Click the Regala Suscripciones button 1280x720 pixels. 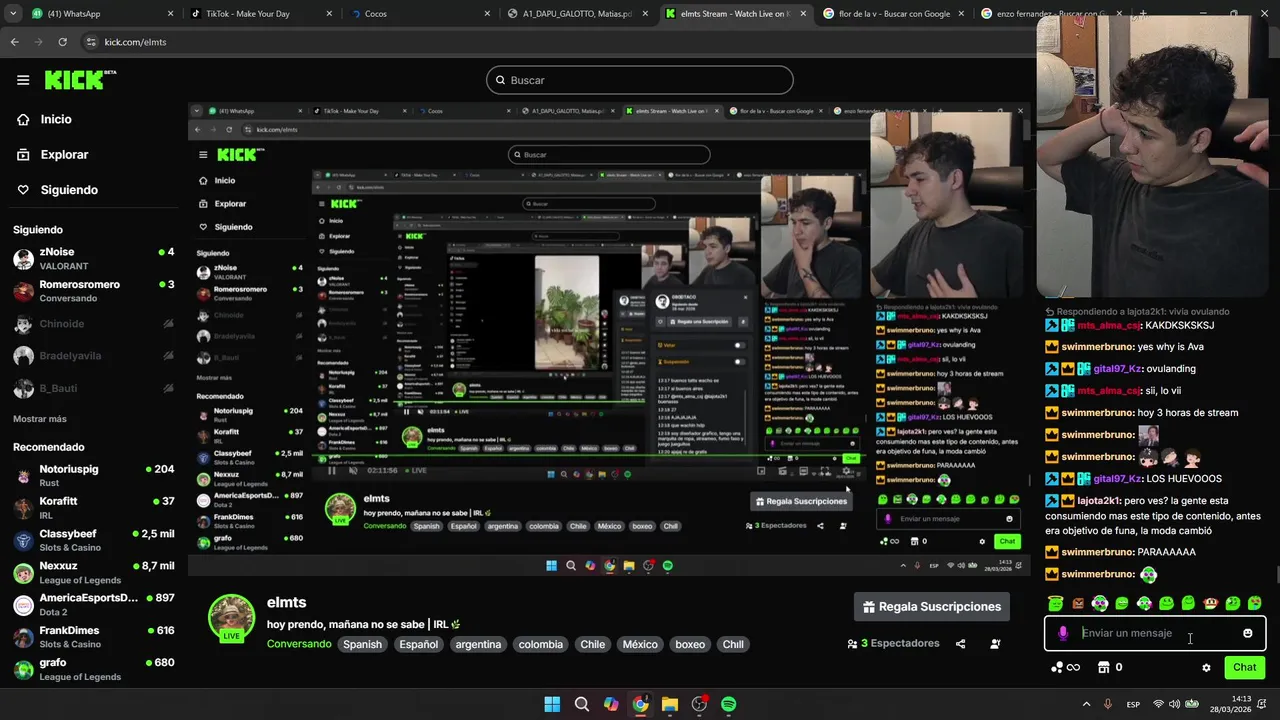click(x=932, y=607)
